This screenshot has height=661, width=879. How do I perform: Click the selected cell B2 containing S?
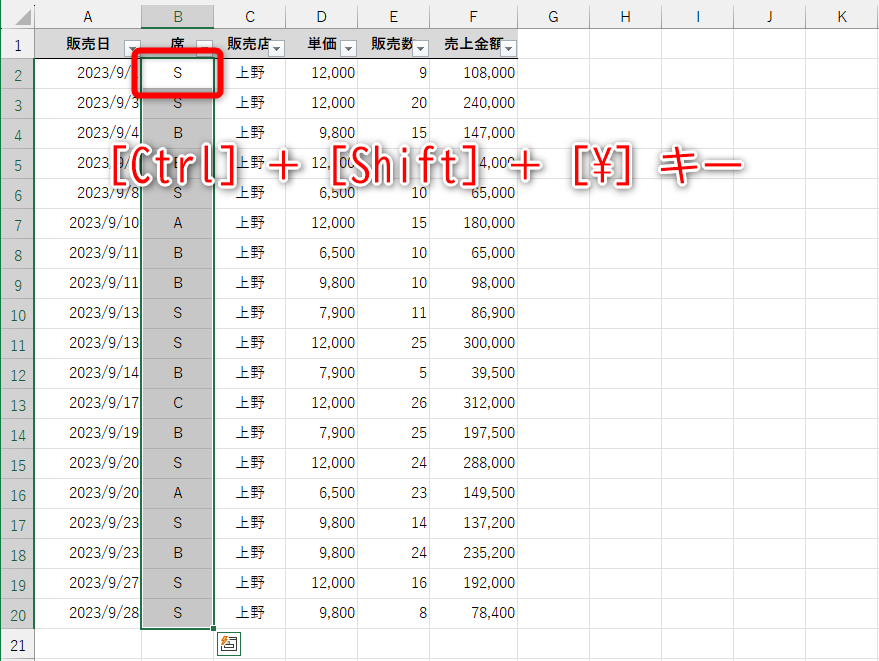177,73
